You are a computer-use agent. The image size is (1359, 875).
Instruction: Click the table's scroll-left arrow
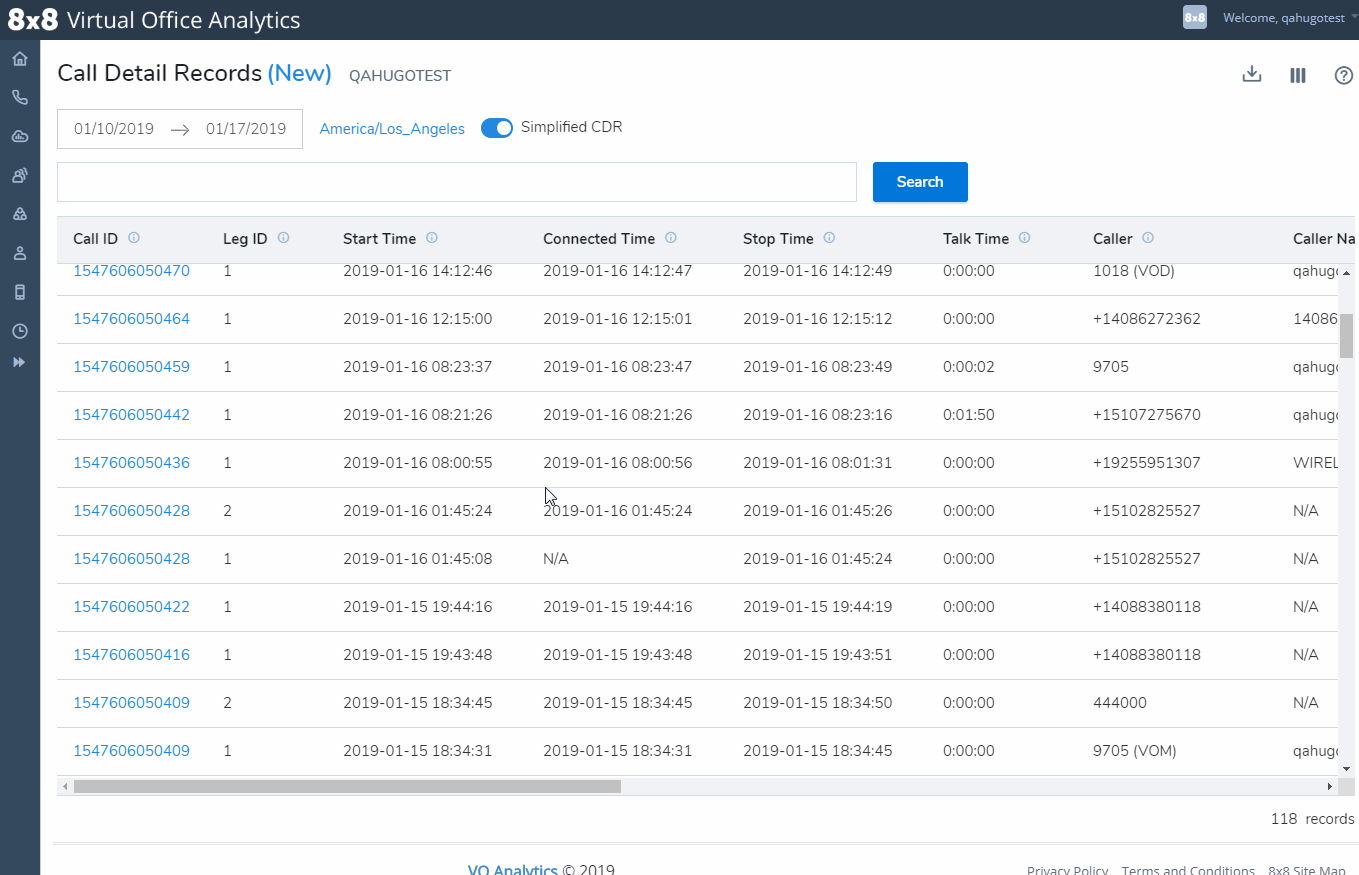tap(65, 786)
